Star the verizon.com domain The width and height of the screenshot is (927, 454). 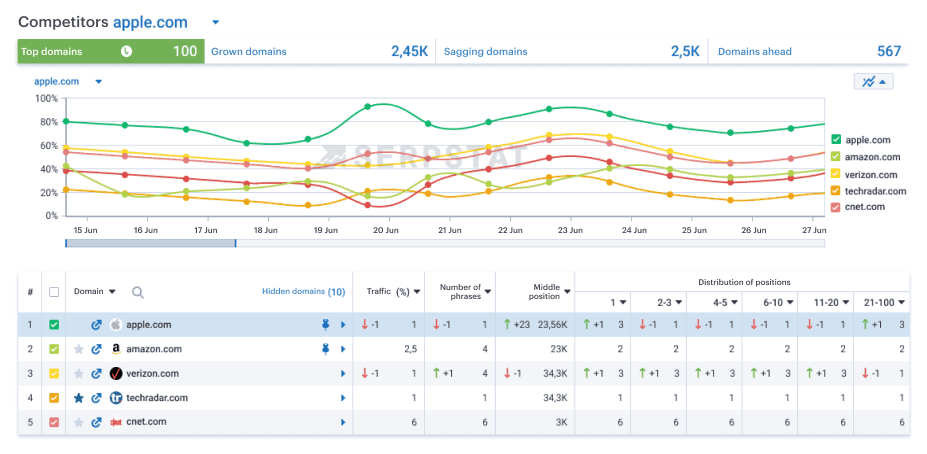click(79, 374)
